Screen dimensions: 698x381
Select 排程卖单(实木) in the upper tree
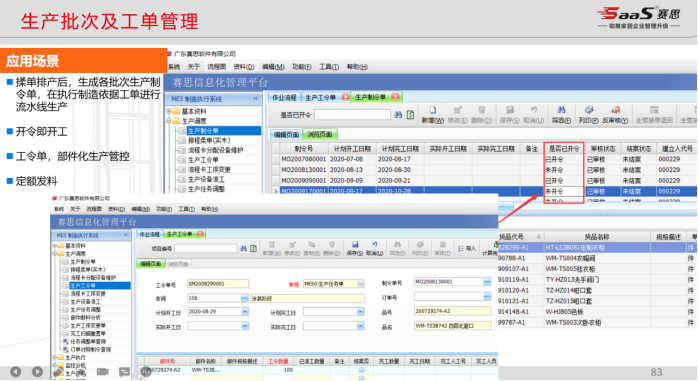click(209, 140)
